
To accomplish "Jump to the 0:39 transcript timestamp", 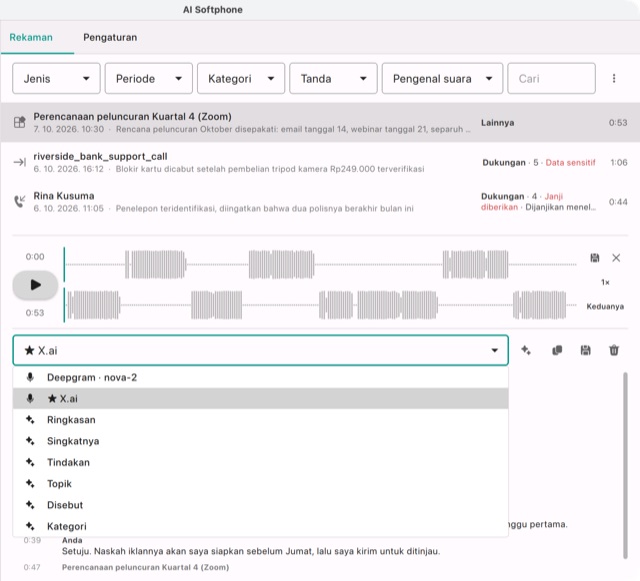I will (32, 540).
